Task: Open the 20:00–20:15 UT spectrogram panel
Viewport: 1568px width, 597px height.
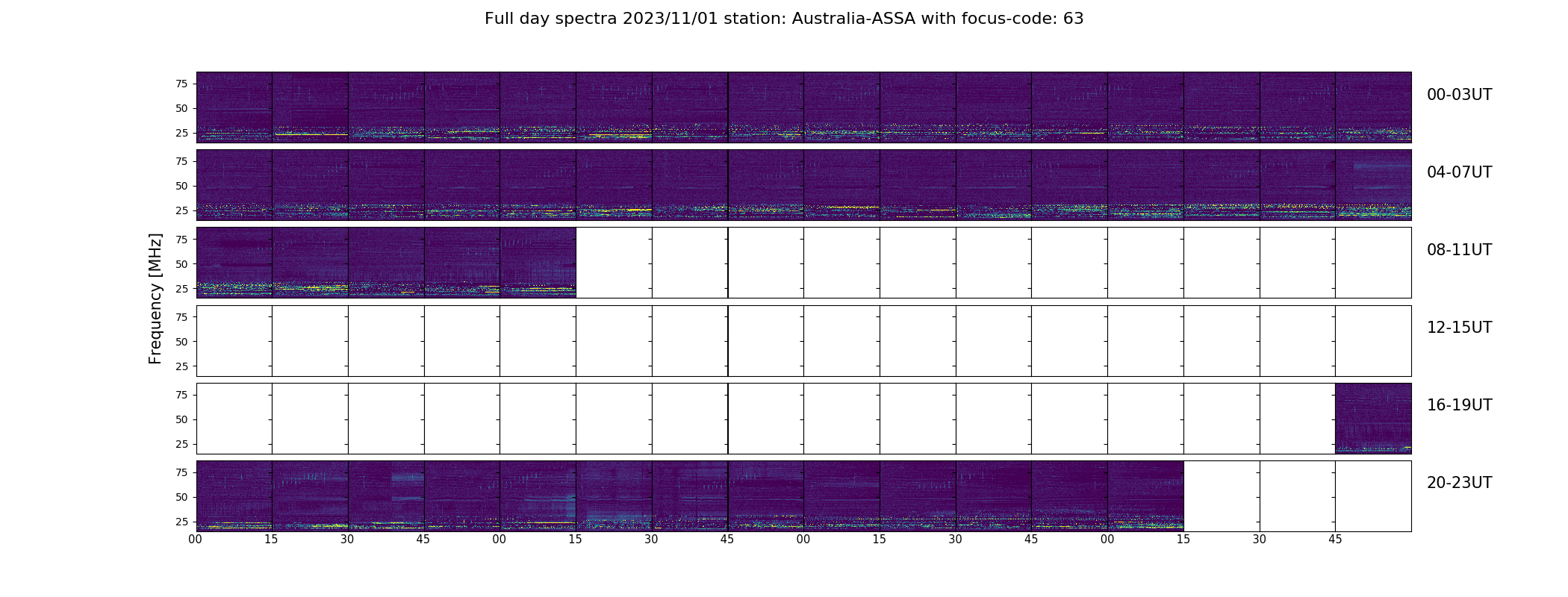Action: 234,496
